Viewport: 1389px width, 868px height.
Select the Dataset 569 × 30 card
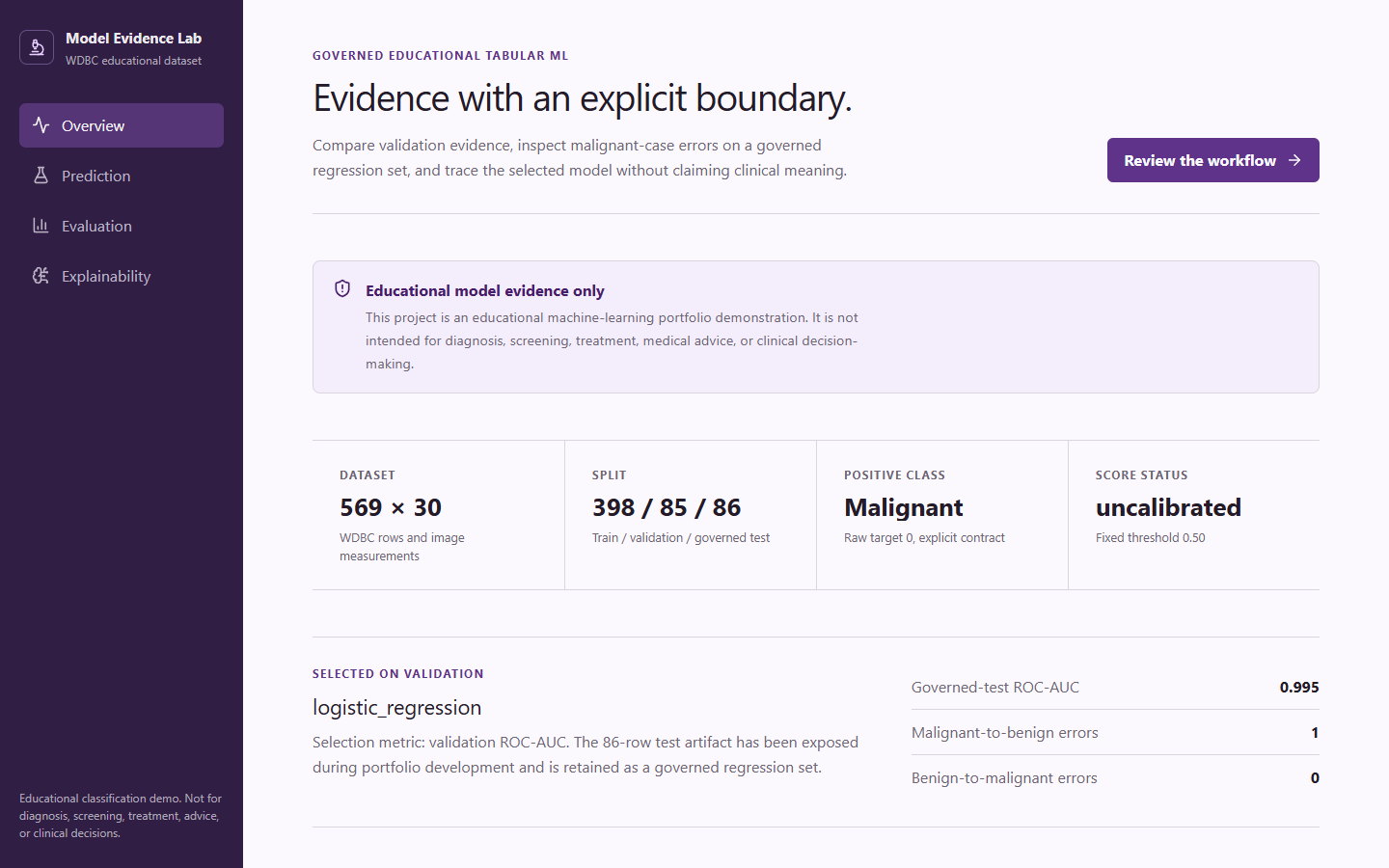coord(439,515)
